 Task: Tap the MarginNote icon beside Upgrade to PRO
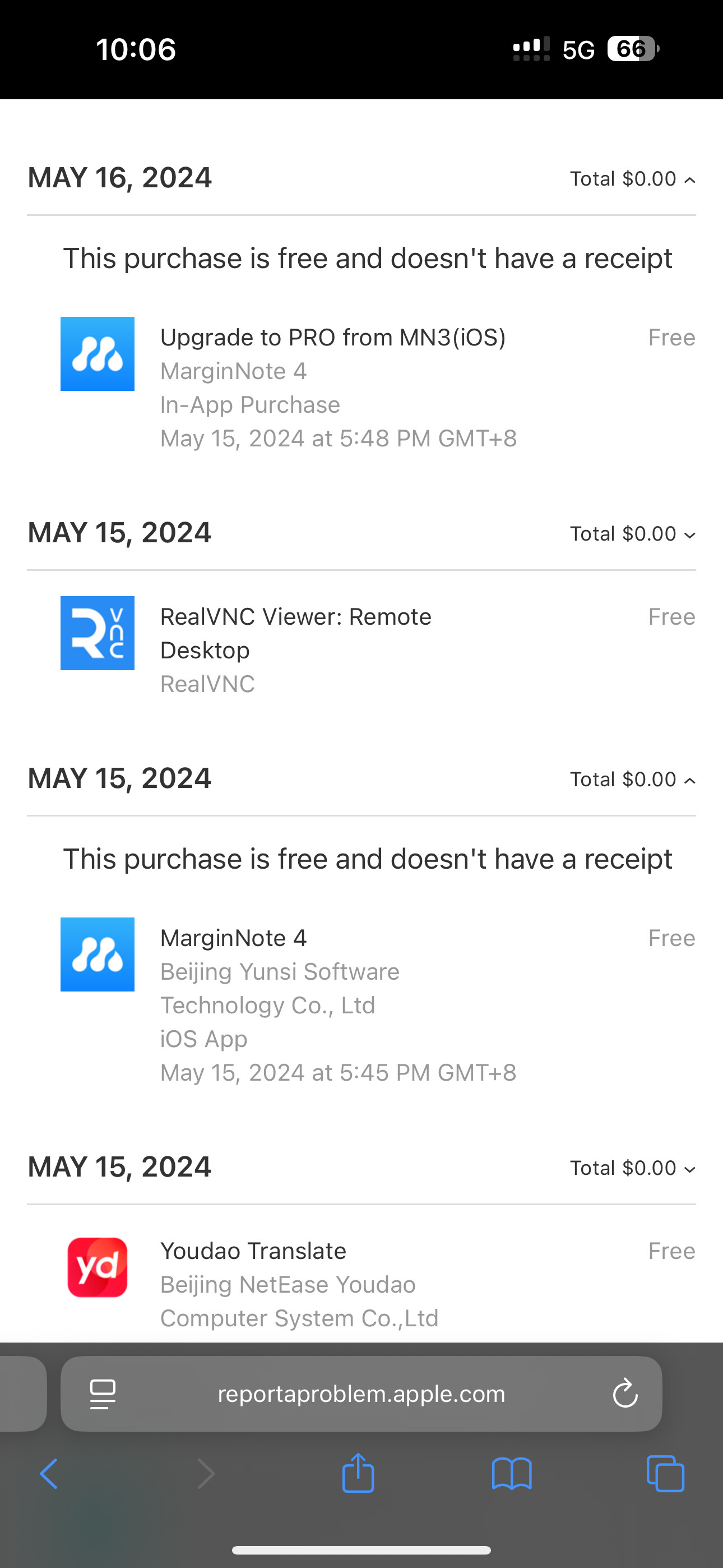pos(98,354)
